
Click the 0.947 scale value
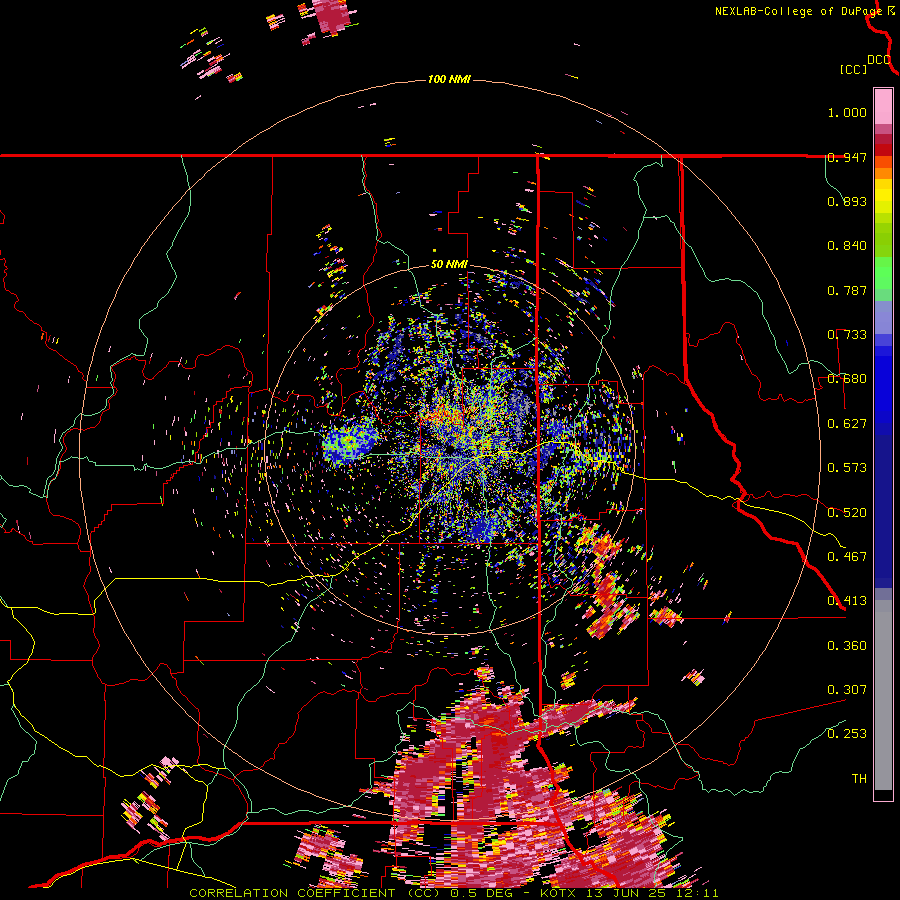coord(847,157)
